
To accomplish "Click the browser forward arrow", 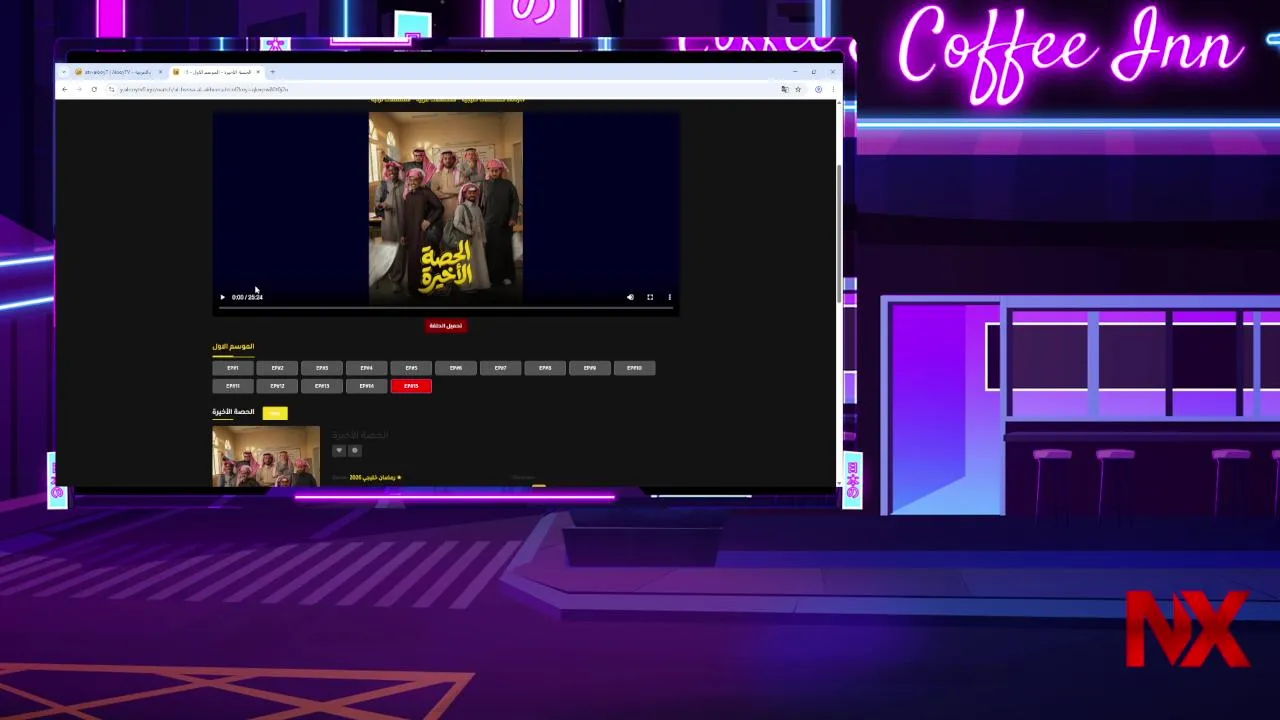I will [x=79, y=89].
